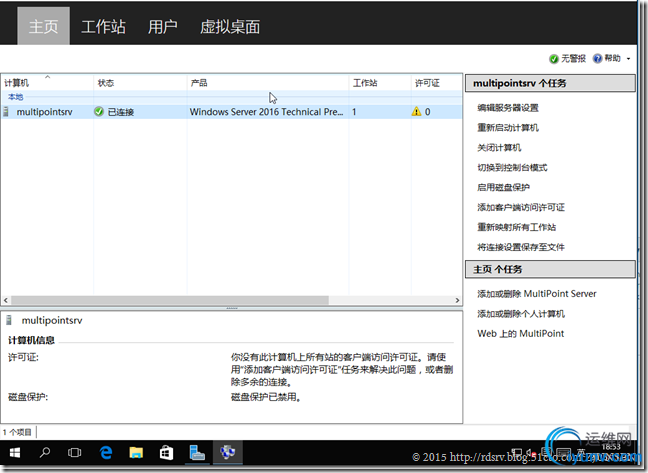Click 编辑服务器设置 task link
The height and width of the screenshot is (473, 648).
pyautogui.click(x=508, y=108)
